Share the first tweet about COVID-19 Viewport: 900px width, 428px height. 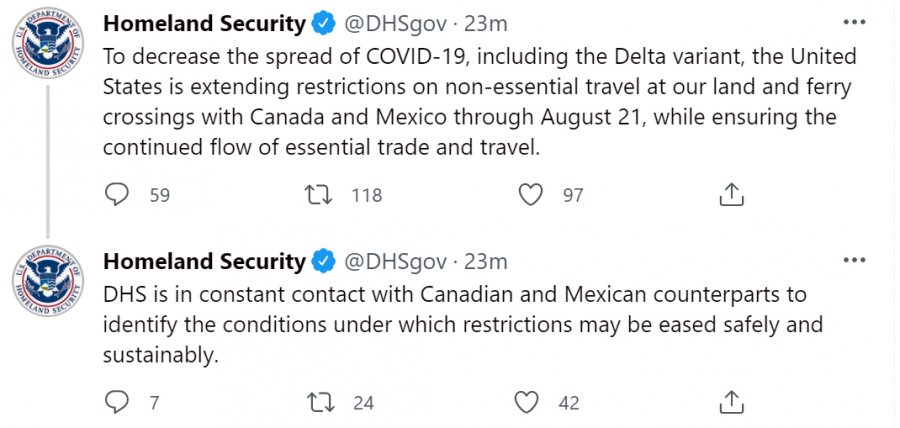[x=731, y=195]
